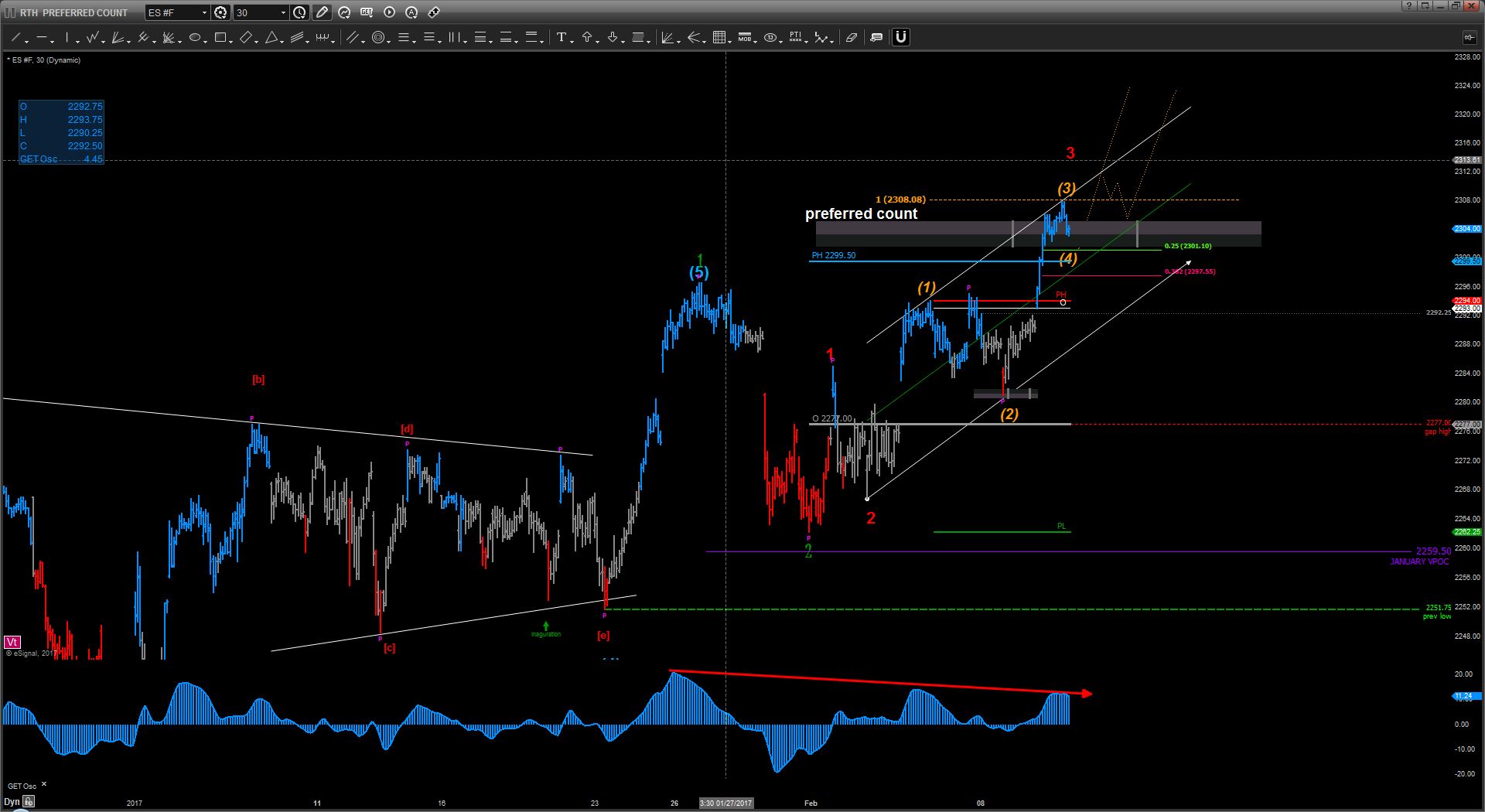Select the rectangle drawing tool
Viewport: 1485px width, 812px height.
(x=220, y=37)
